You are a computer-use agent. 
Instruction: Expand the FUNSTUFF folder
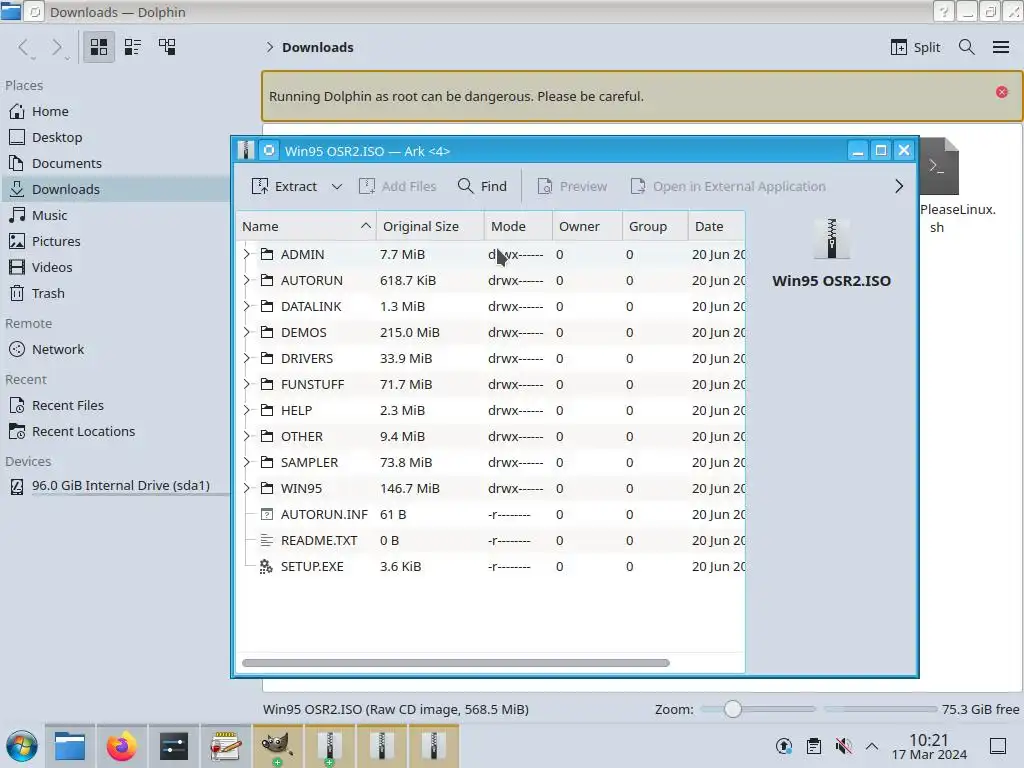pos(246,384)
